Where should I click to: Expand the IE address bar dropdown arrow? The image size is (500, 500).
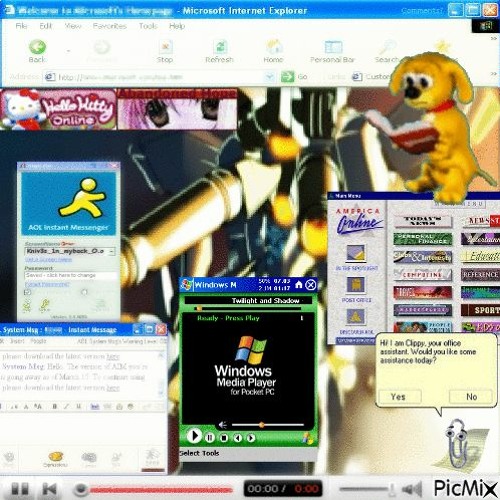(269, 77)
